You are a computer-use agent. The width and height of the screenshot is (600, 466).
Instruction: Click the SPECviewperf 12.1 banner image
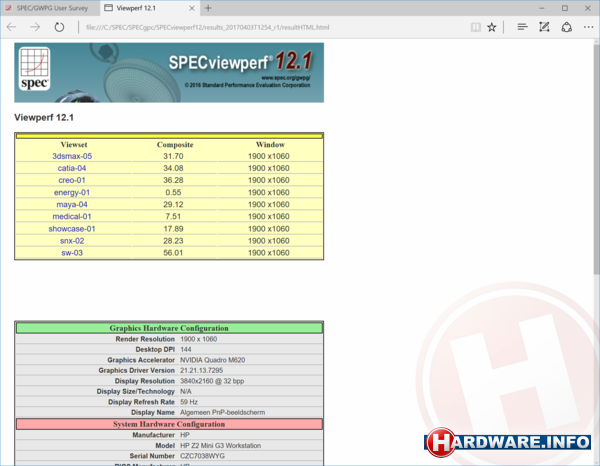click(169, 73)
